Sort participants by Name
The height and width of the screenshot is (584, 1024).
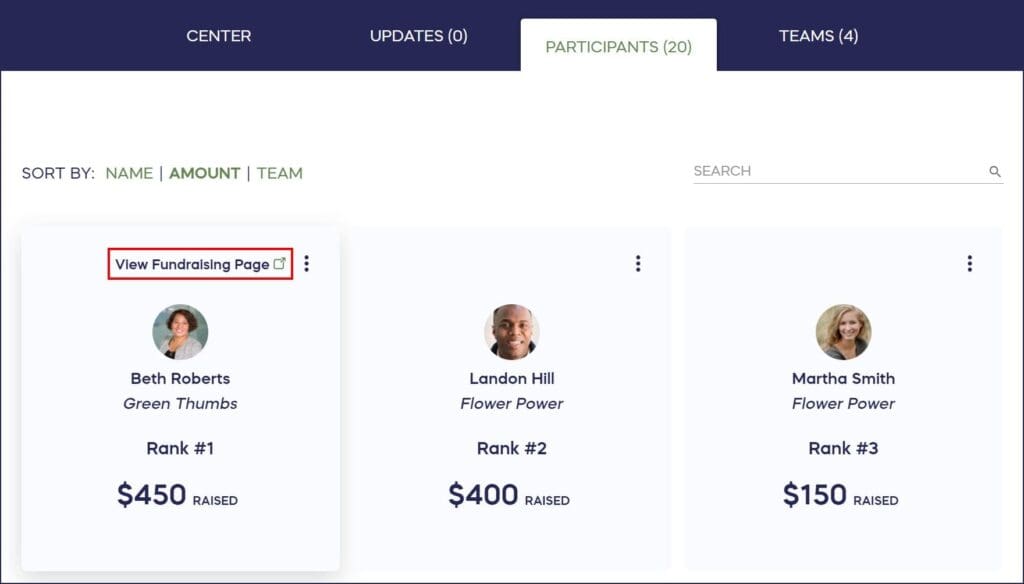point(129,173)
